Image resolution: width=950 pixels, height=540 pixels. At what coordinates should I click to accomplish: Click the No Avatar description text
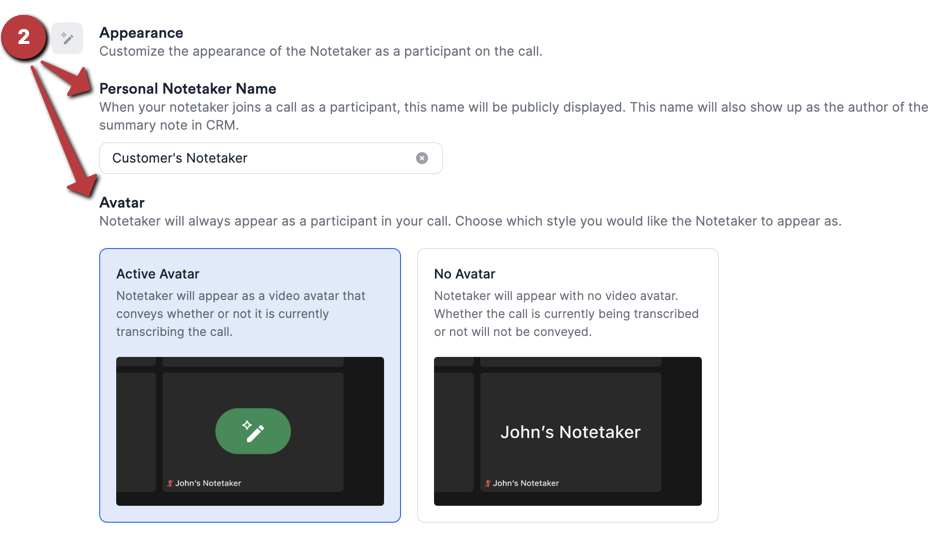pos(566,314)
